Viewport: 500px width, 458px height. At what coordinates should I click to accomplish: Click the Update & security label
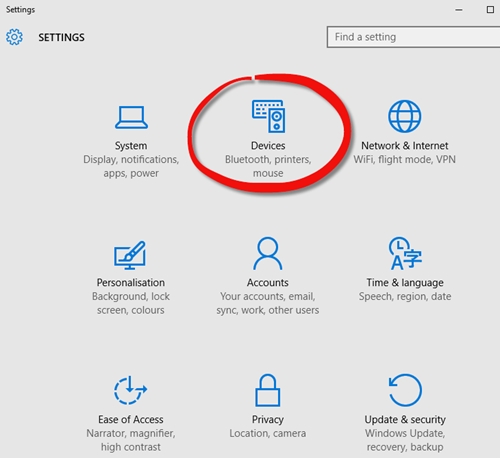(x=405, y=420)
